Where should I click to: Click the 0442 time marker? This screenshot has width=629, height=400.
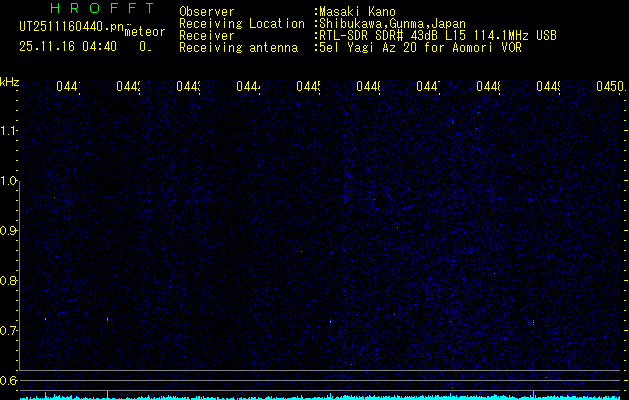(x=128, y=86)
